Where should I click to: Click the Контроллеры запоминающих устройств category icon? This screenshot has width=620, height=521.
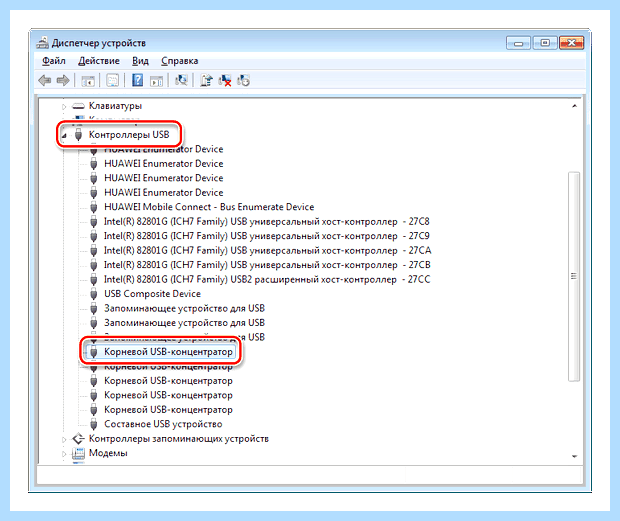[x=78, y=439]
